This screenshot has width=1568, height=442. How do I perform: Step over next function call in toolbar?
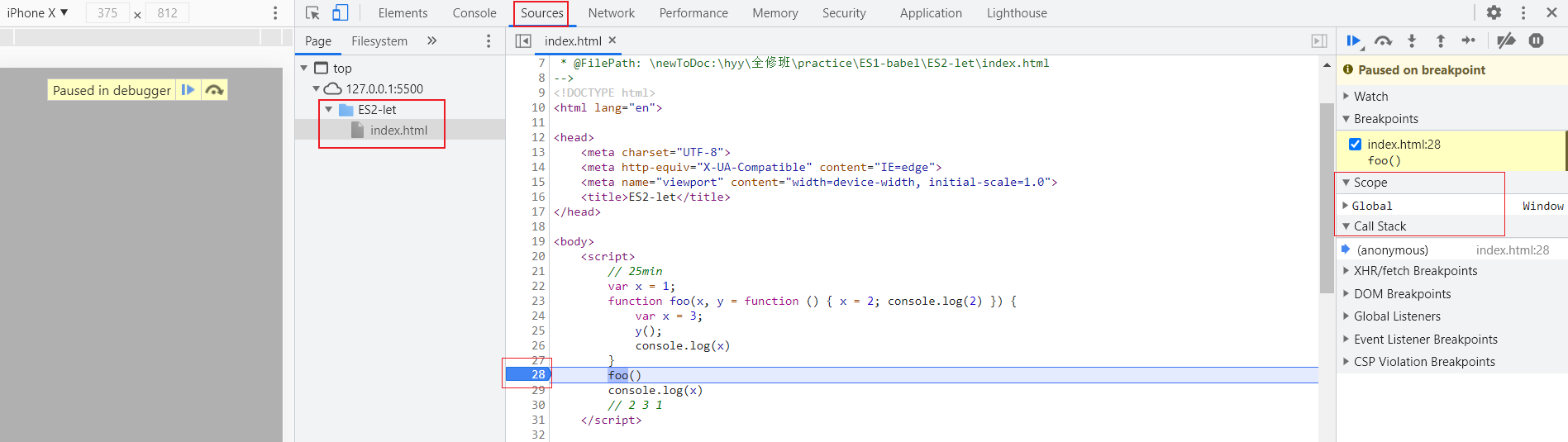tap(1383, 40)
